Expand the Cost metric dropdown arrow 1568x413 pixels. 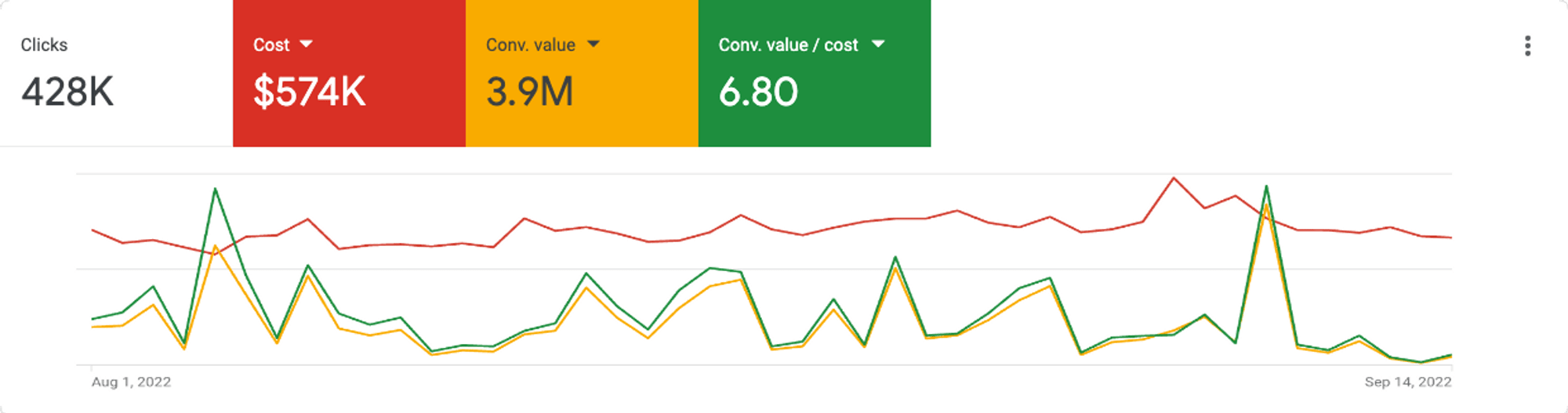pos(307,44)
